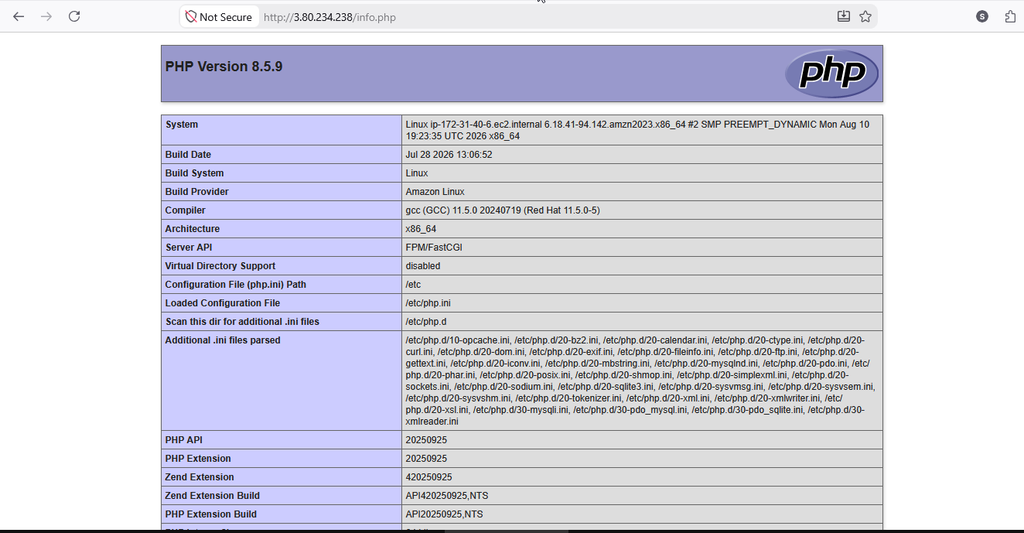Click the Compiler label
This screenshot has width=1024, height=533.
click(x=185, y=210)
